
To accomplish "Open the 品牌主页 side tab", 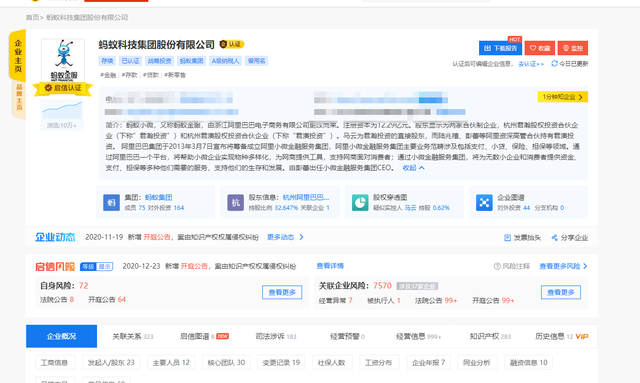I will point(19,97).
